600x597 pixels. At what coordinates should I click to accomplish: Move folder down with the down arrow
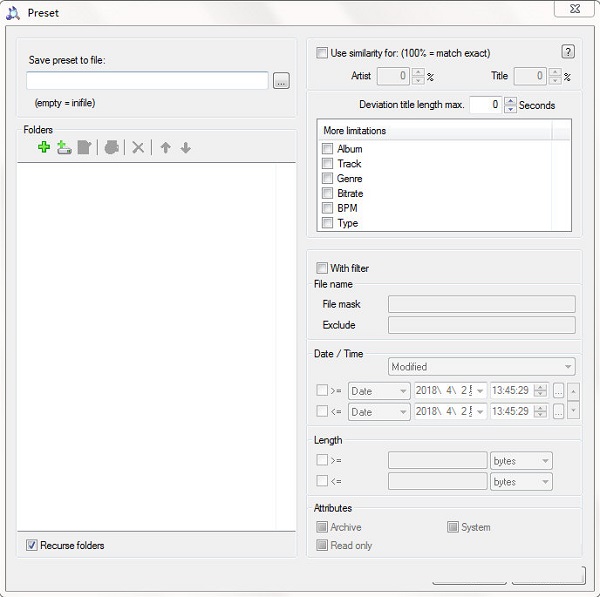click(x=185, y=148)
